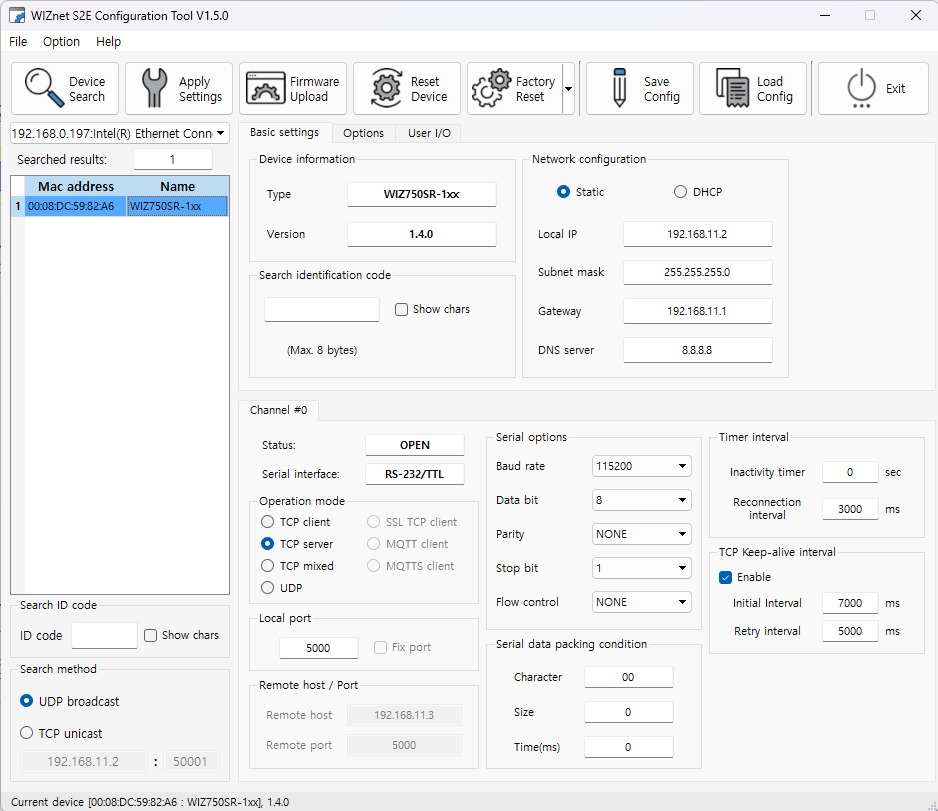Click the Save Config pen icon

pos(620,89)
